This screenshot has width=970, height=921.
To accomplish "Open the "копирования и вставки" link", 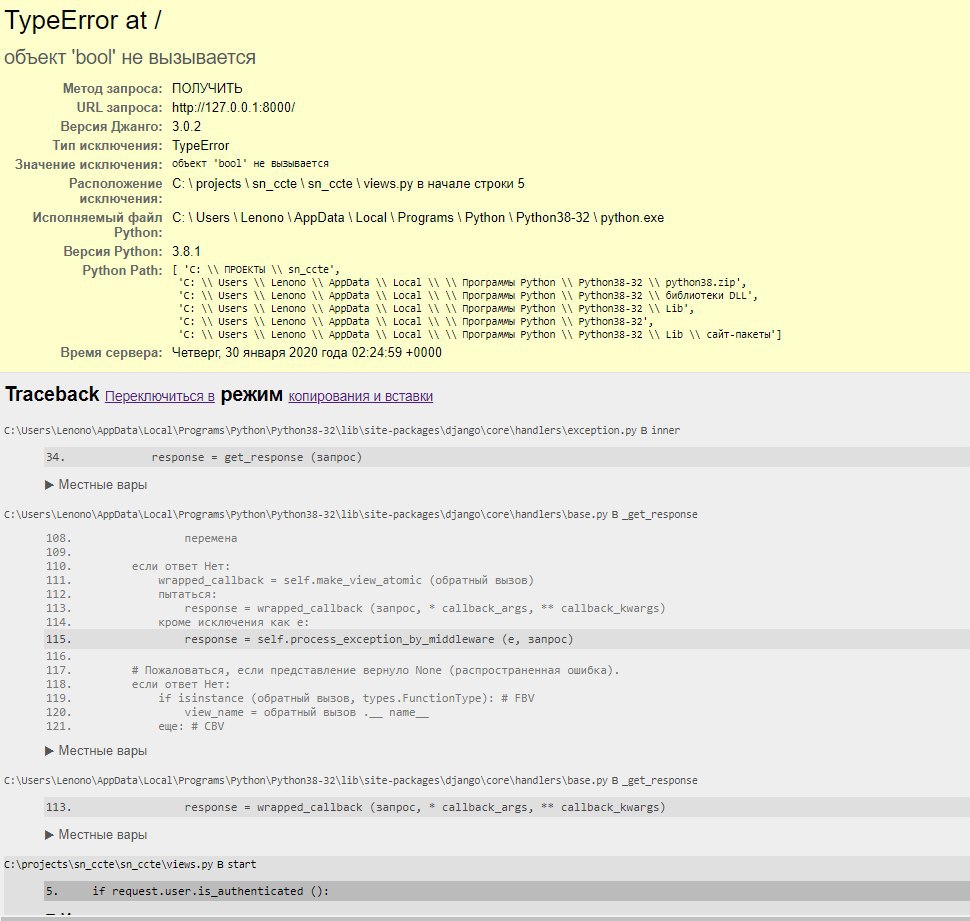I will (x=361, y=396).
